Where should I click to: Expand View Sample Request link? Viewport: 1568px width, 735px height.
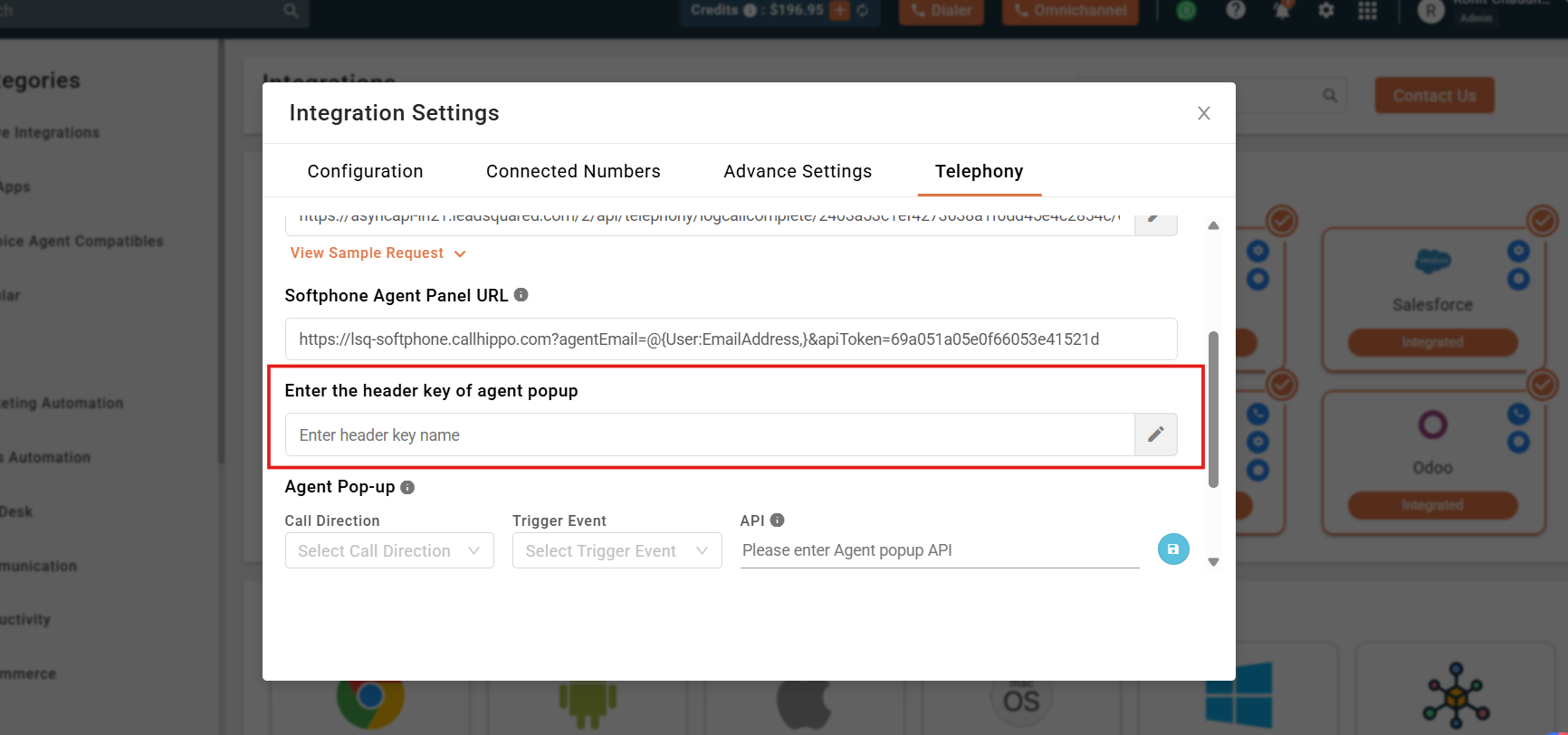click(378, 253)
